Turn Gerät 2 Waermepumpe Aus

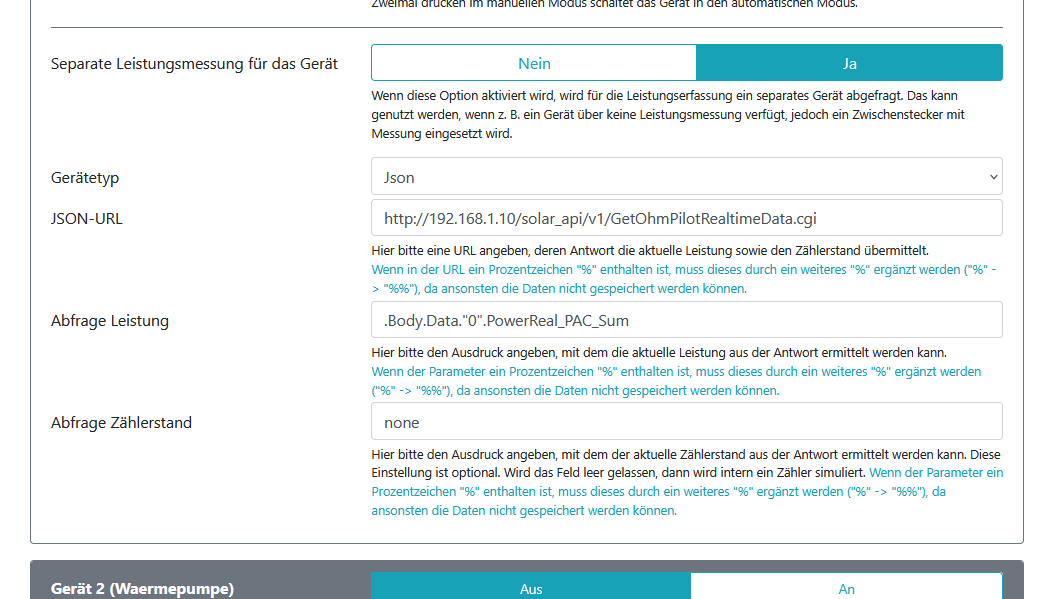[x=531, y=589]
